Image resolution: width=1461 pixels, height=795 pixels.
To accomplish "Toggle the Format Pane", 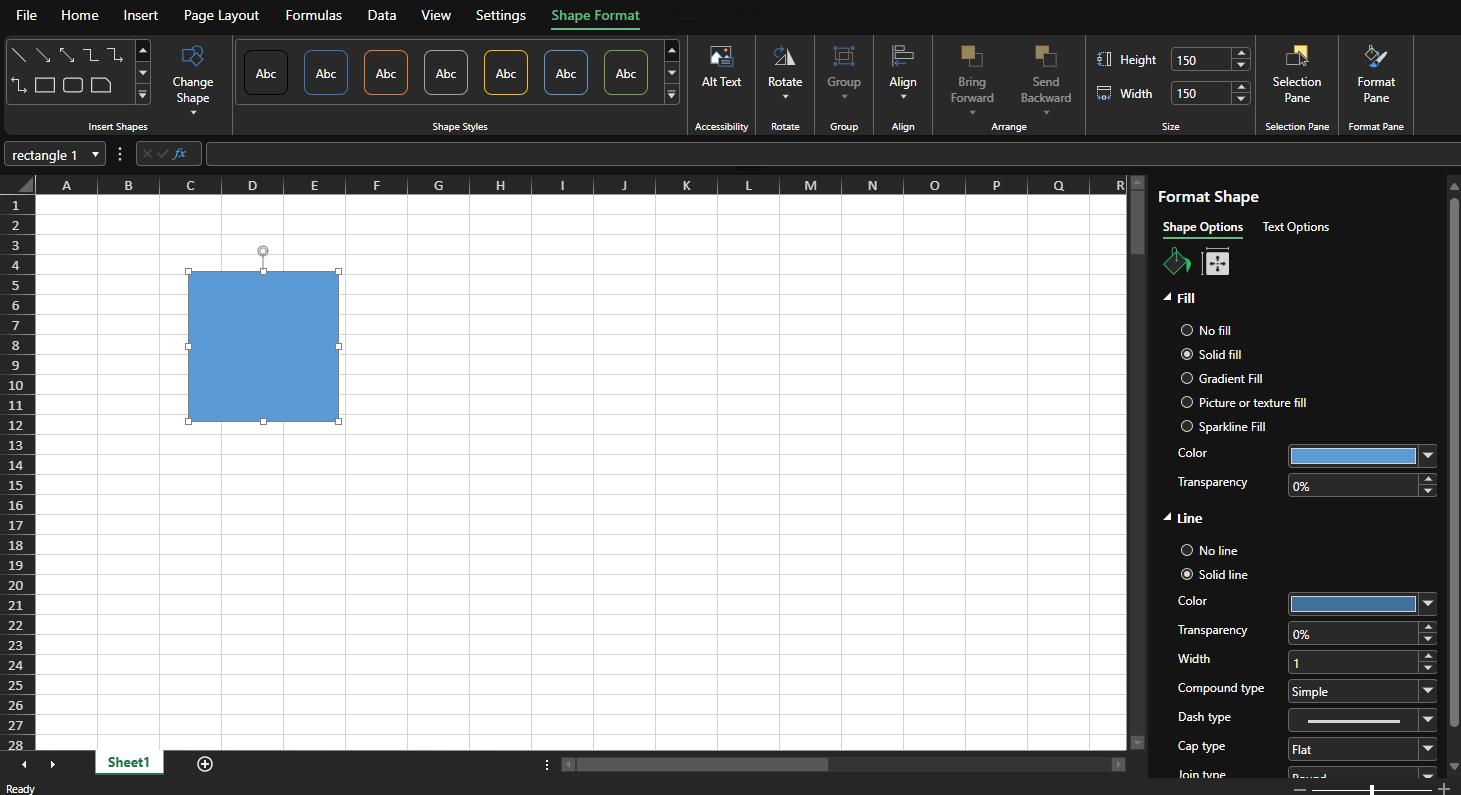I will pos(1376,74).
